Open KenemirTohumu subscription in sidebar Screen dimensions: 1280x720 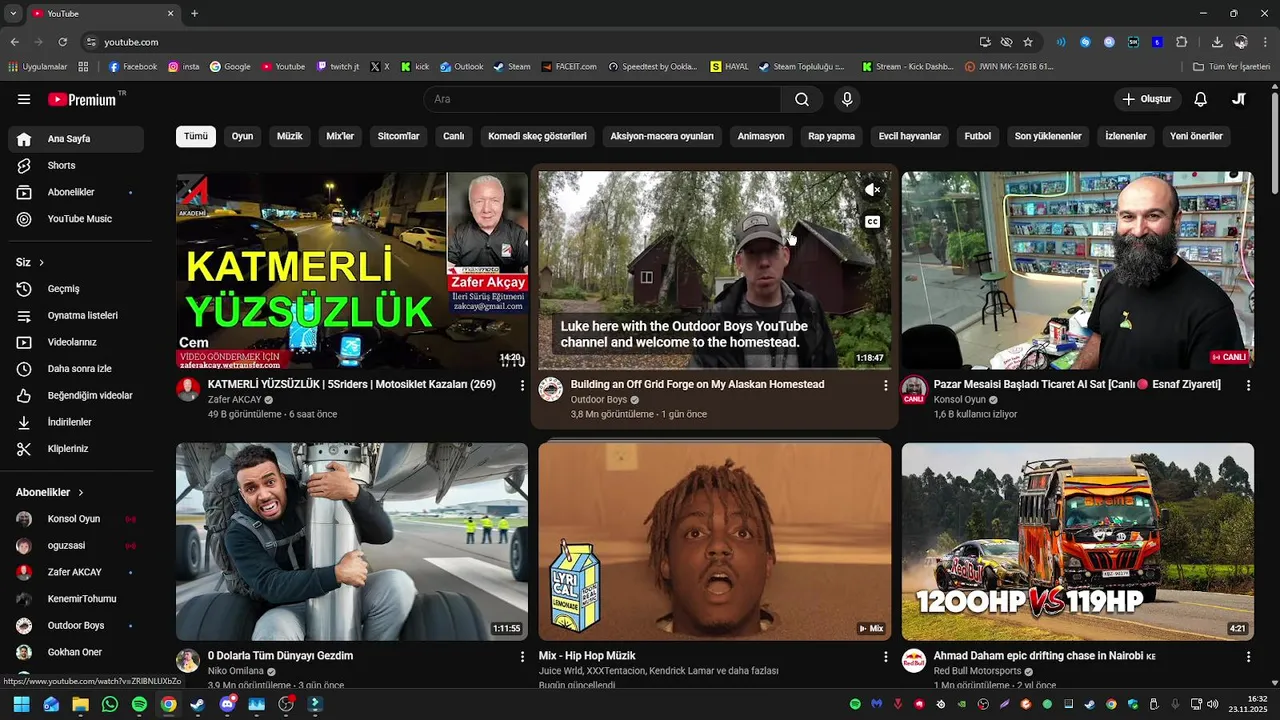[76, 599]
